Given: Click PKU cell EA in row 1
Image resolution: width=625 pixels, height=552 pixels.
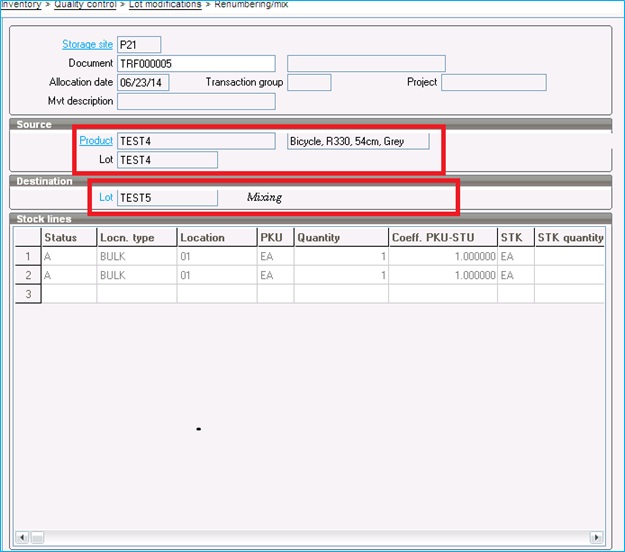Looking at the screenshot, I should coord(276,256).
